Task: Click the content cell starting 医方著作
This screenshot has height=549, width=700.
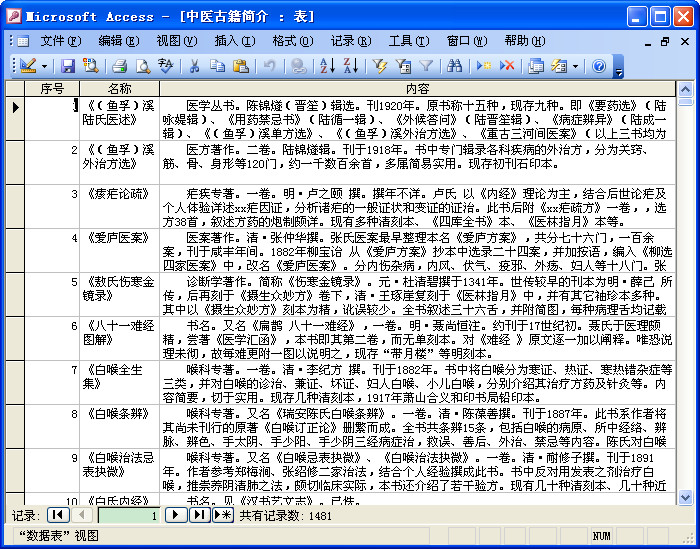Action: coord(417,163)
